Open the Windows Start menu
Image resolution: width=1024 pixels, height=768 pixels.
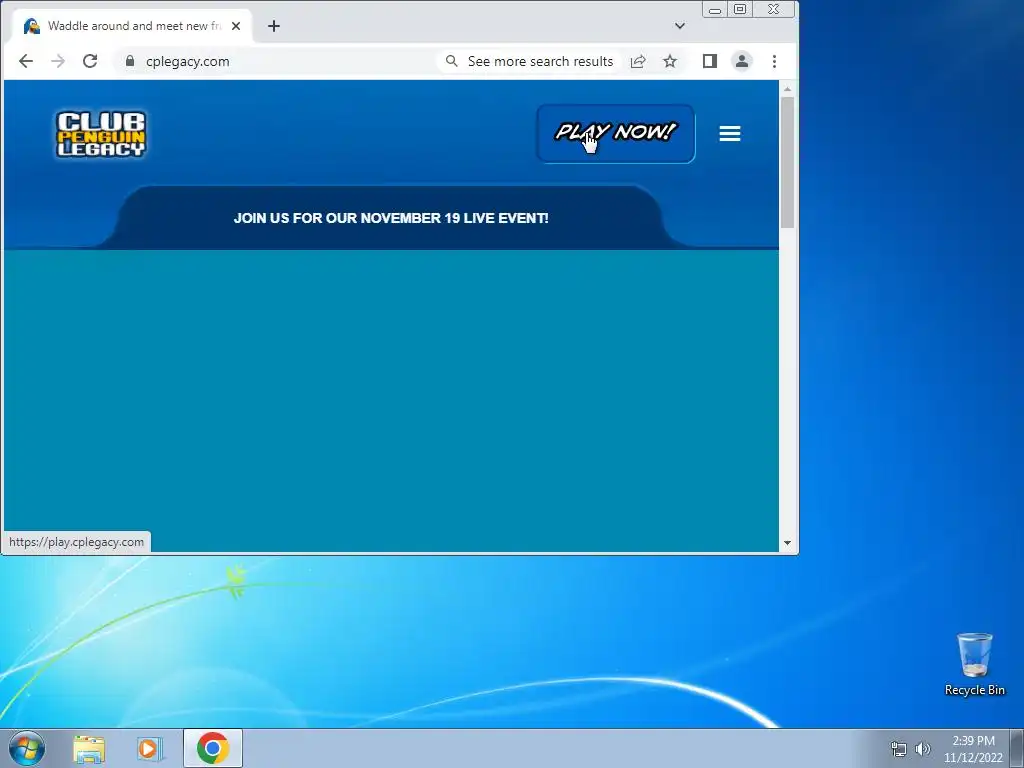27,748
